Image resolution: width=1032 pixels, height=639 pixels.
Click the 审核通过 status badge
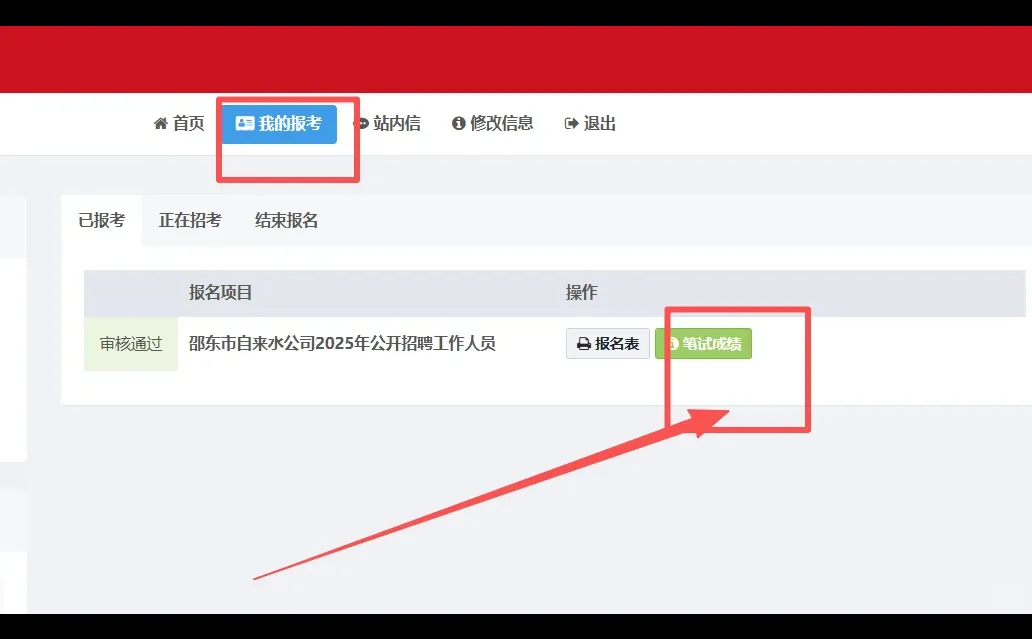130,343
